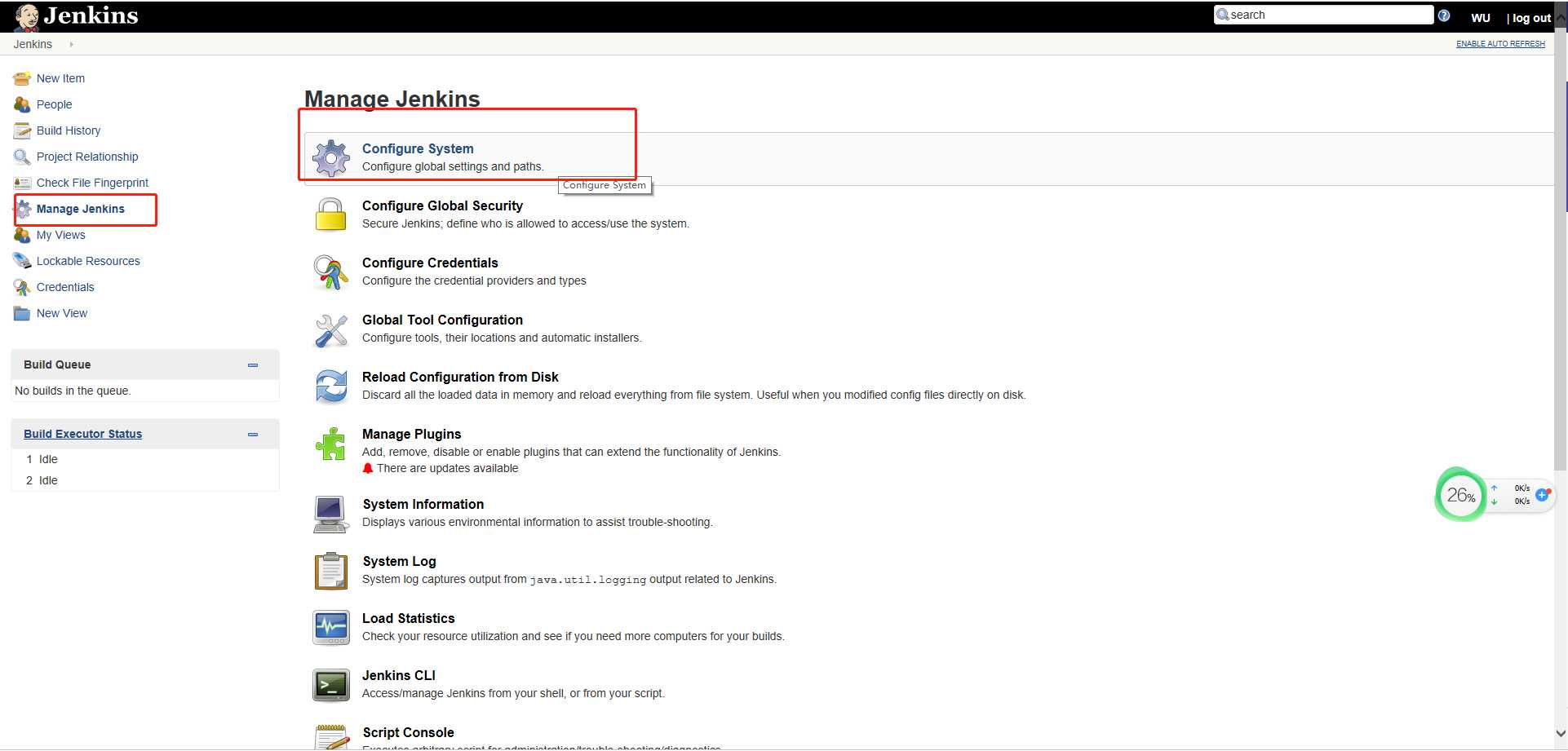The width and height of the screenshot is (1568, 751).
Task: Open New View link in sidebar
Action: coord(62,313)
